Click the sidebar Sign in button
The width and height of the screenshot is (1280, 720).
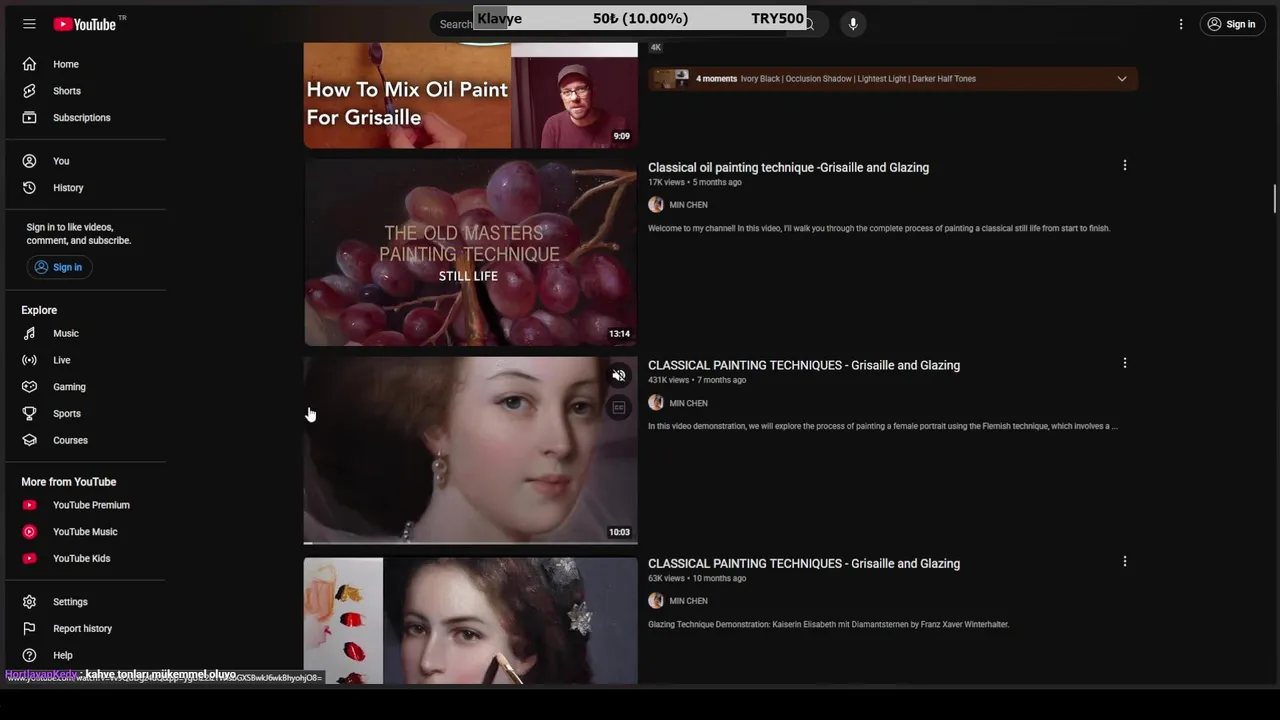(59, 267)
